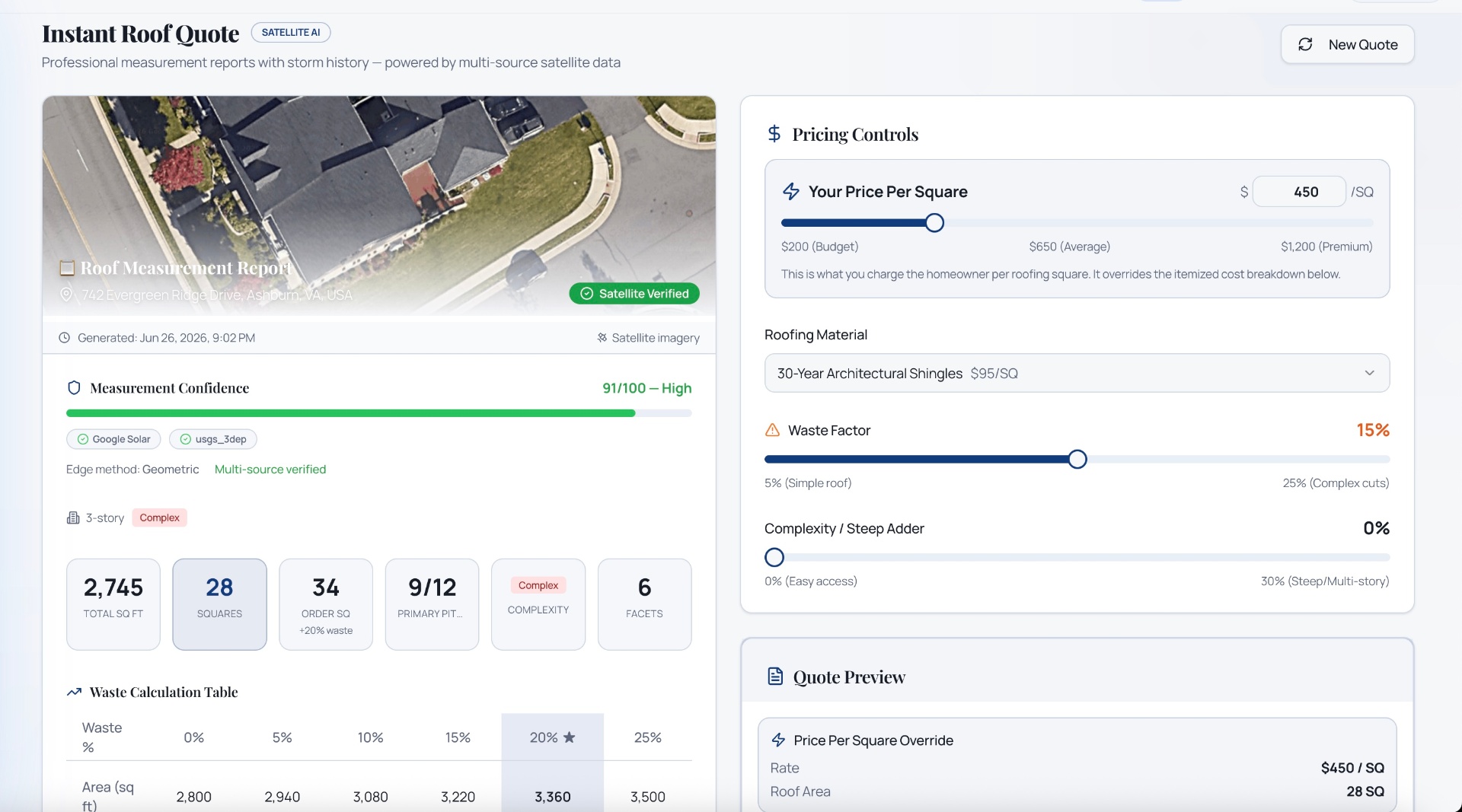
Task: Click the warning triangle icon beside Waste Factor
Action: tap(772, 430)
